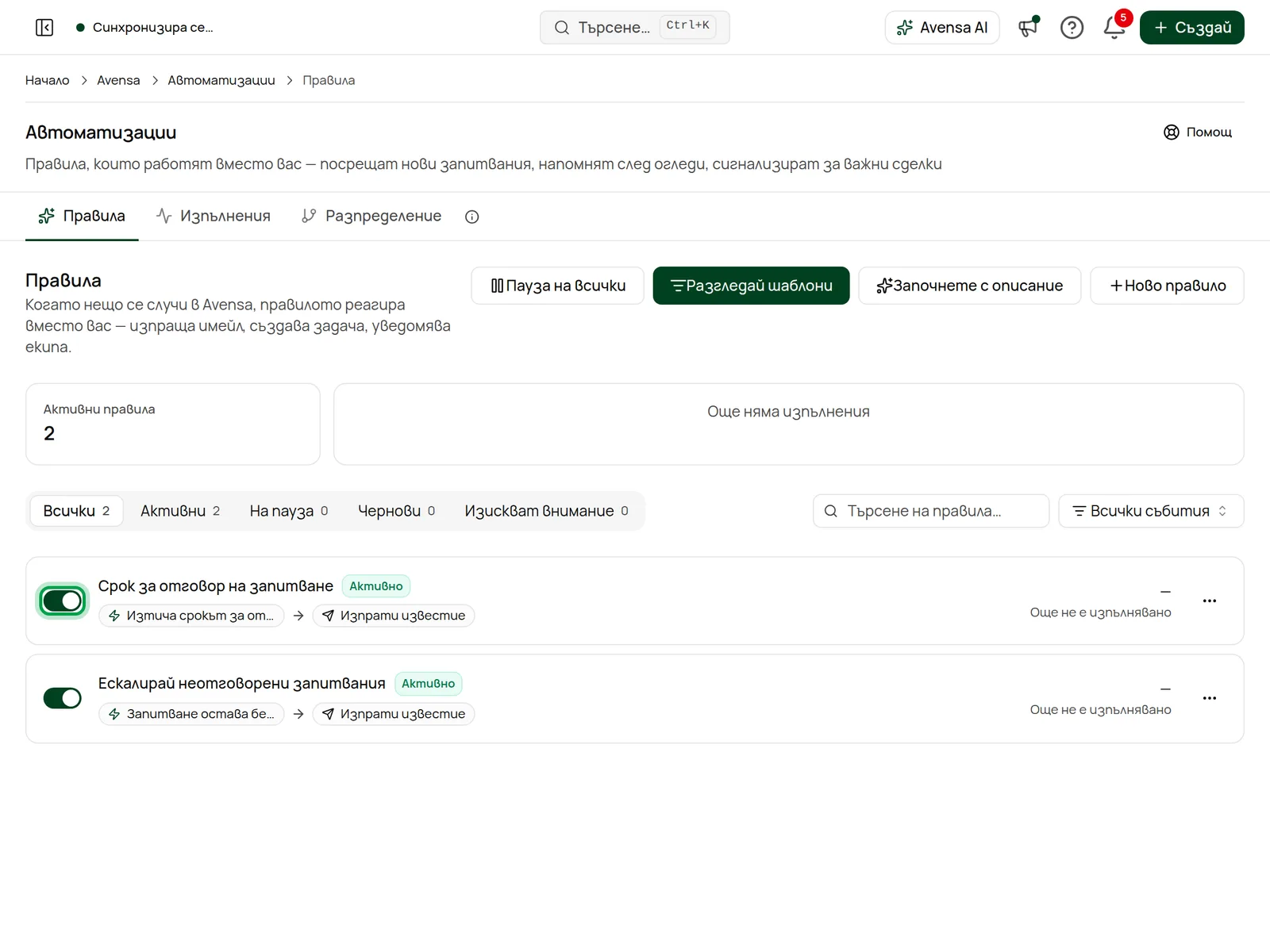
Task: Click the Активни правила stat card
Action: coord(173,424)
